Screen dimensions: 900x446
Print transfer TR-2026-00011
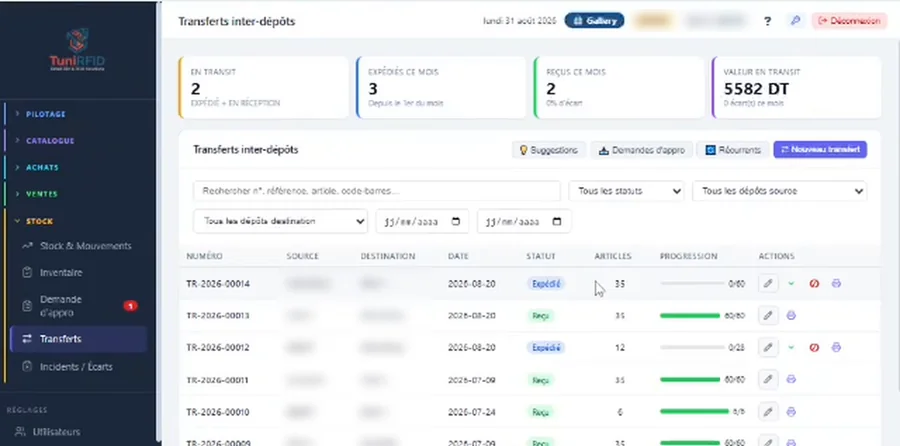pyautogui.click(x=791, y=380)
